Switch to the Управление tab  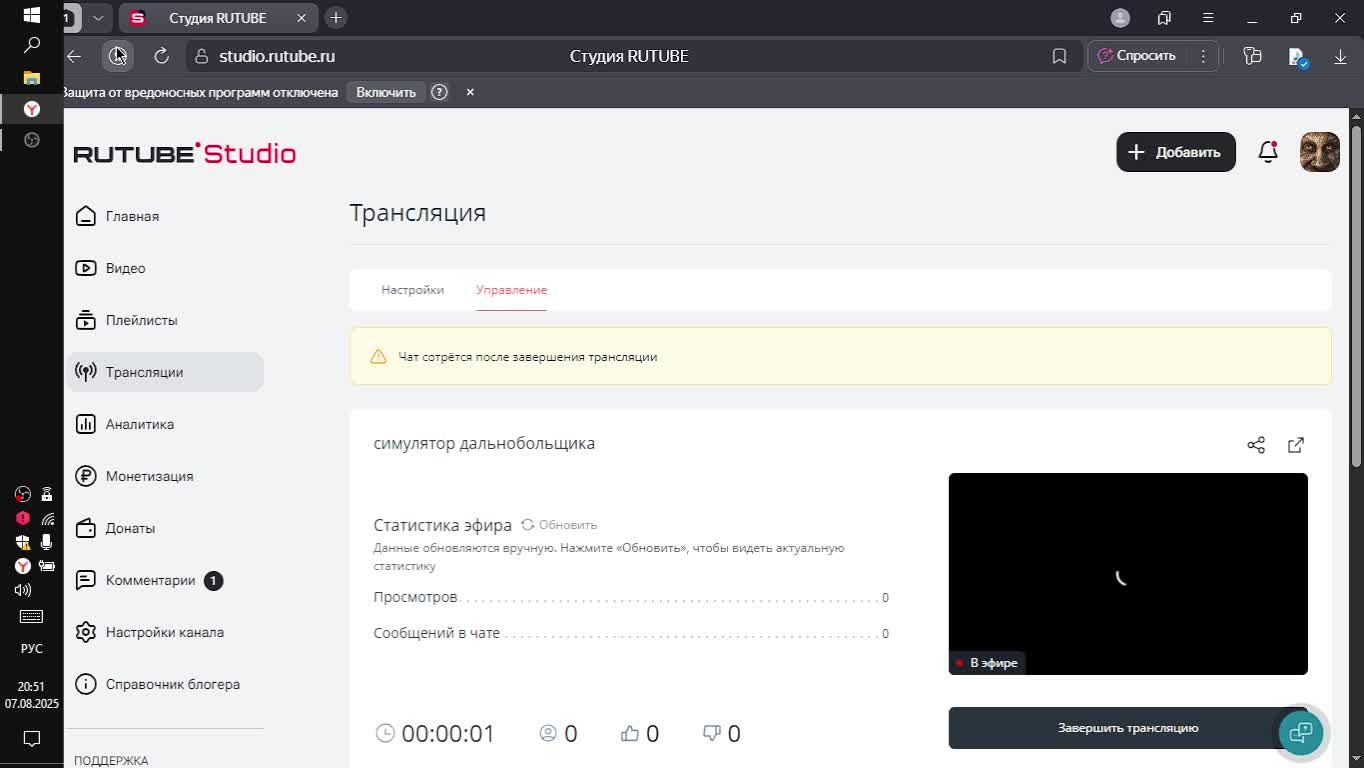point(511,290)
